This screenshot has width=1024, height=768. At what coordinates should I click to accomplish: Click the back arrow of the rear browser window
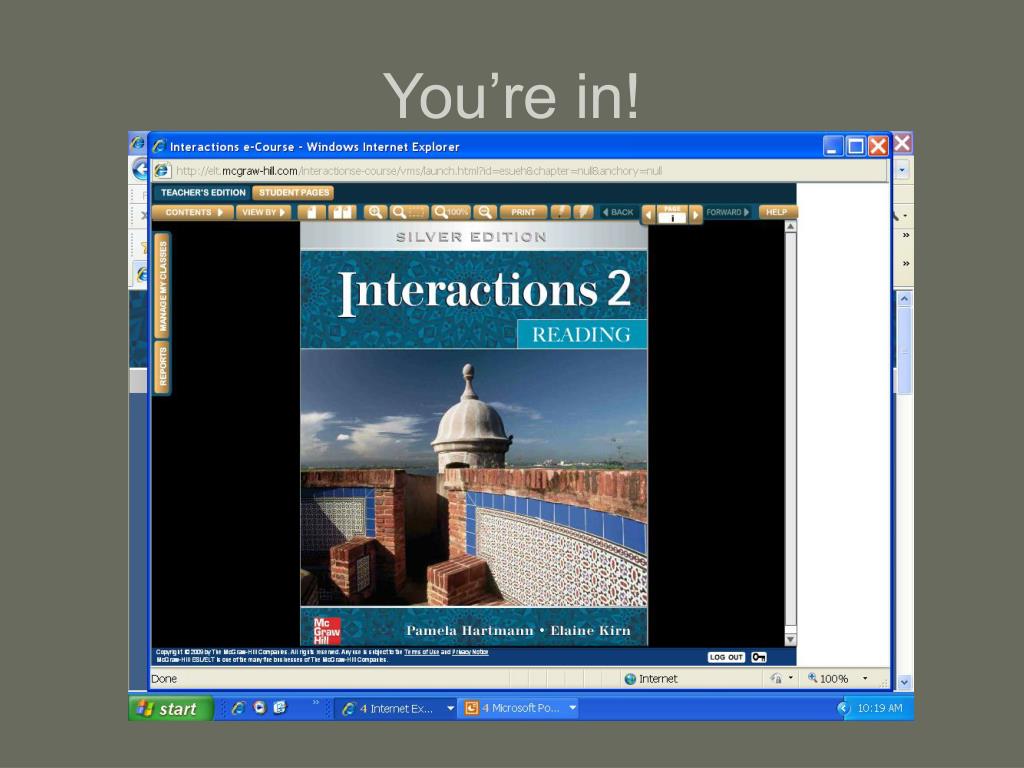[x=140, y=170]
